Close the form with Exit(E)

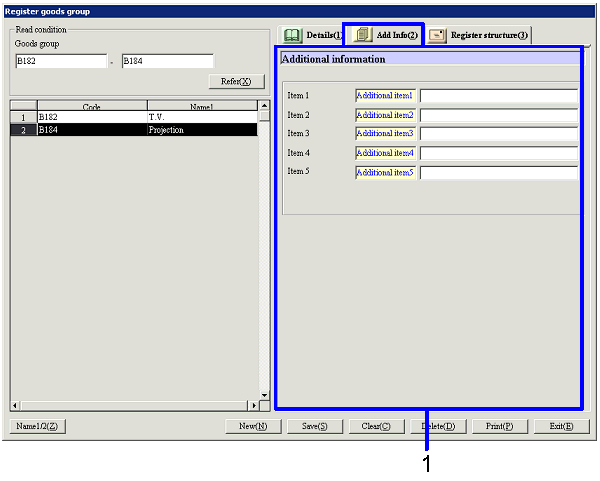(561, 426)
